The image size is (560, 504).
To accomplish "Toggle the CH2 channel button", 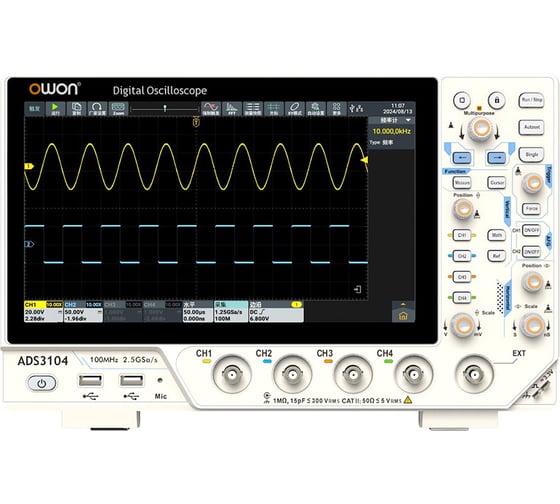I will click(462, 256).
